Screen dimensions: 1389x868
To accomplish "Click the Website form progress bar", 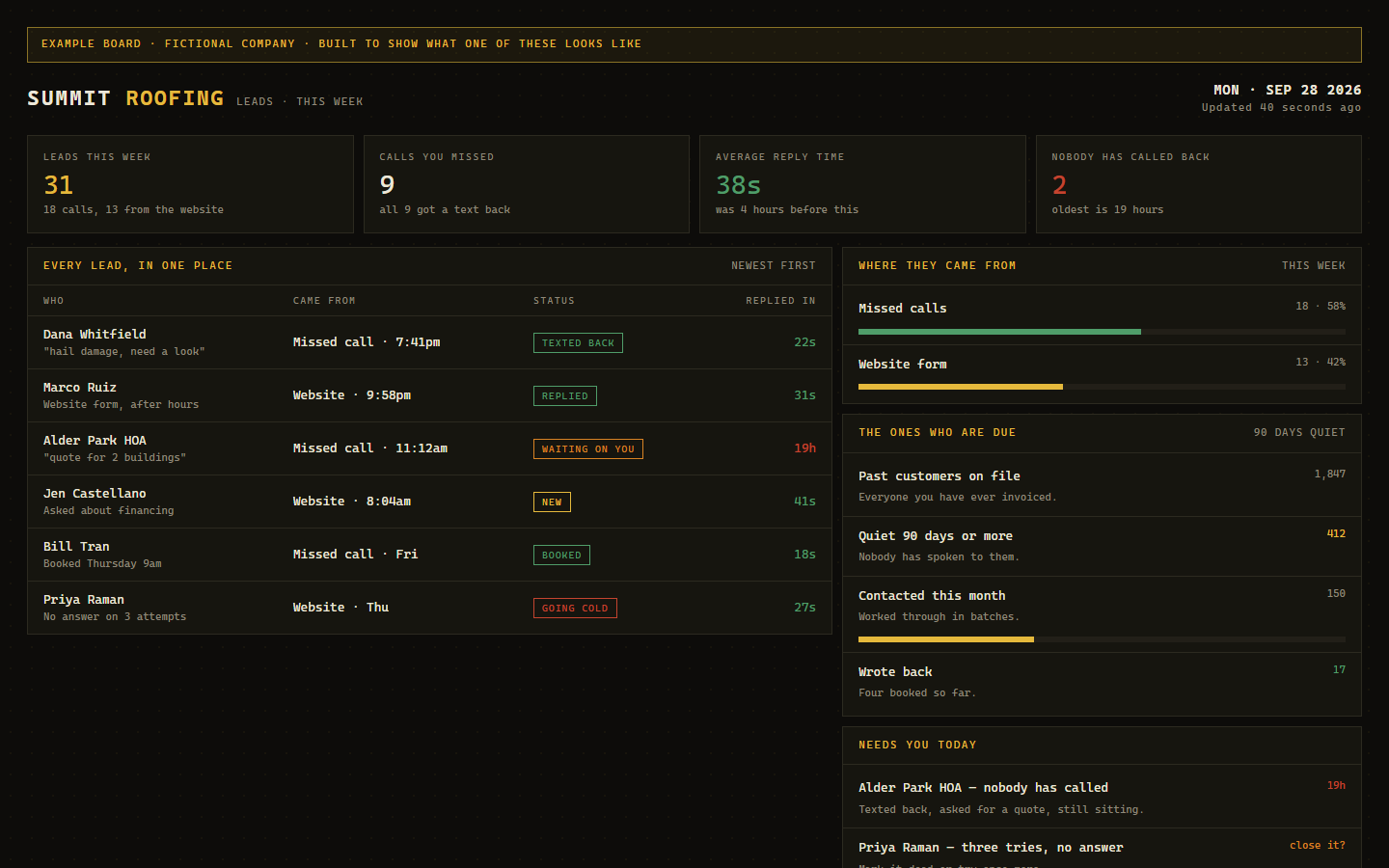I will (1102, 387).
